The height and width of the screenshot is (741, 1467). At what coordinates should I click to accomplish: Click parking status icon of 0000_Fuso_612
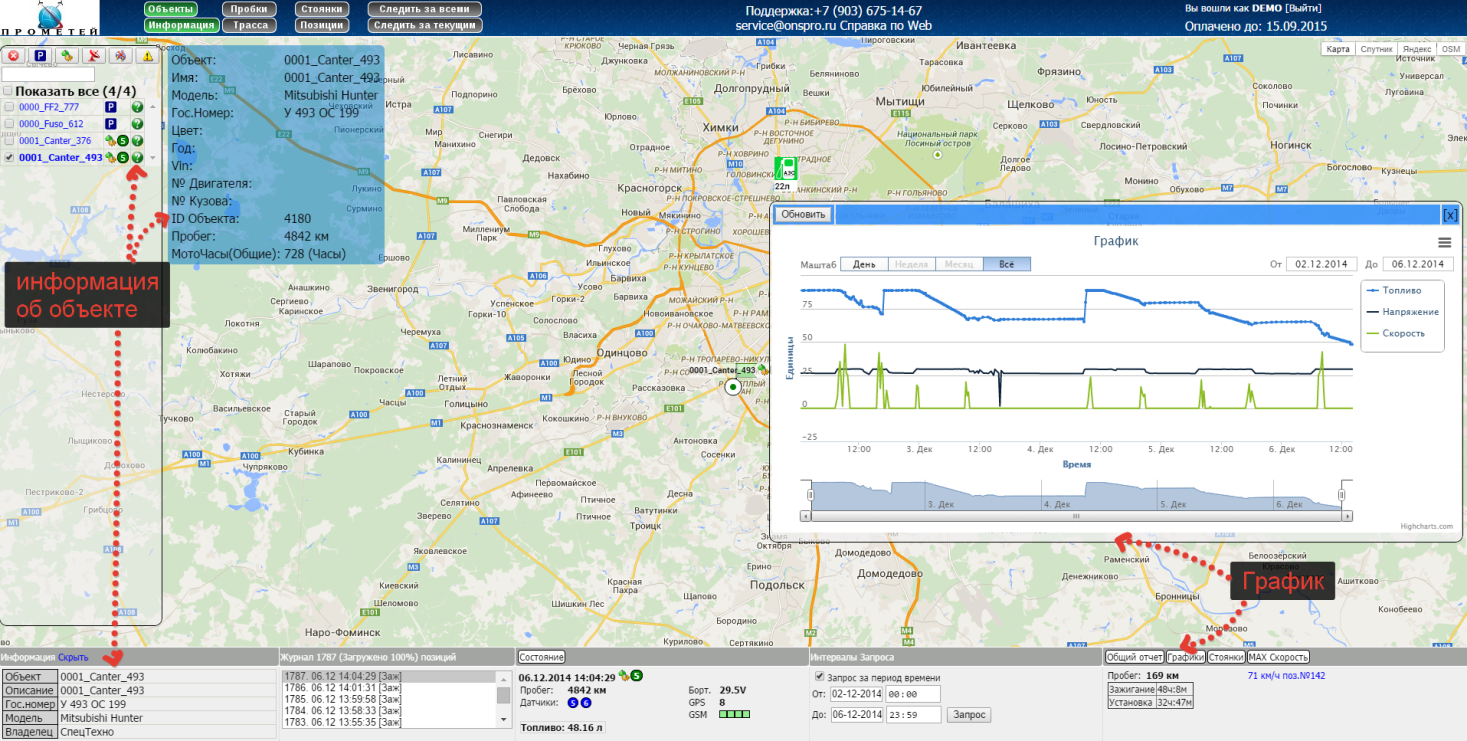[x=111, y=124]
